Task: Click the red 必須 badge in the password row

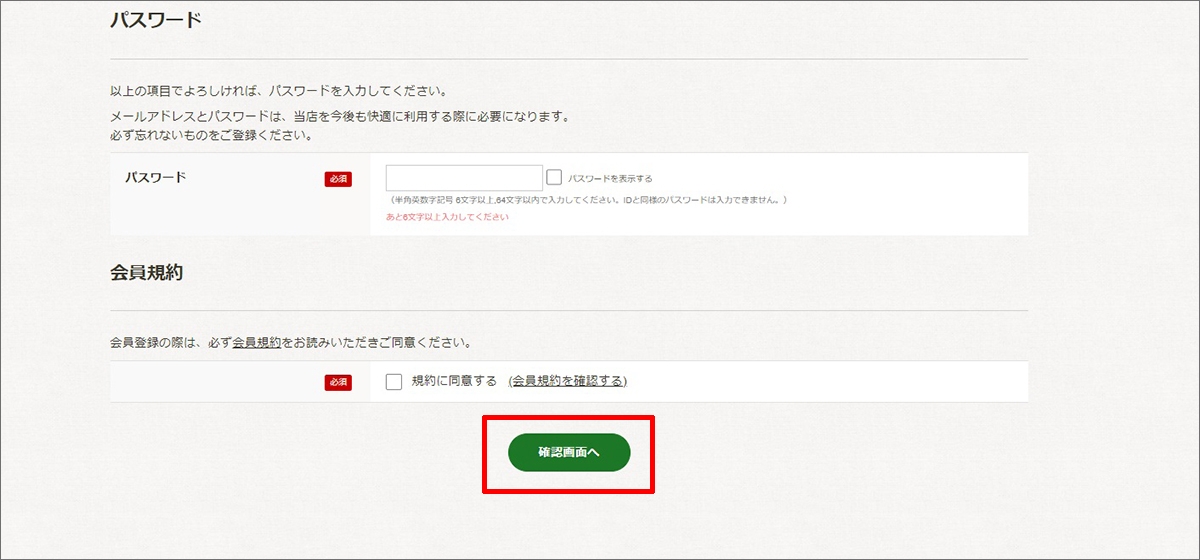Action: coord(338,179)
